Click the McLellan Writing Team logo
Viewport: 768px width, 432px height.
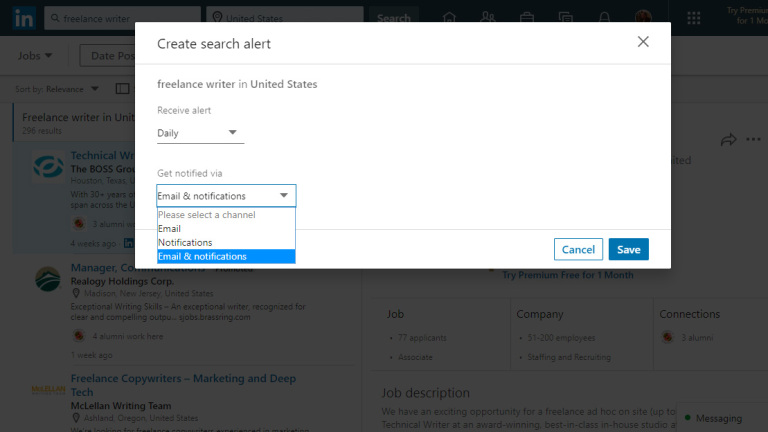pyautogui.click(x=48, y=390)
